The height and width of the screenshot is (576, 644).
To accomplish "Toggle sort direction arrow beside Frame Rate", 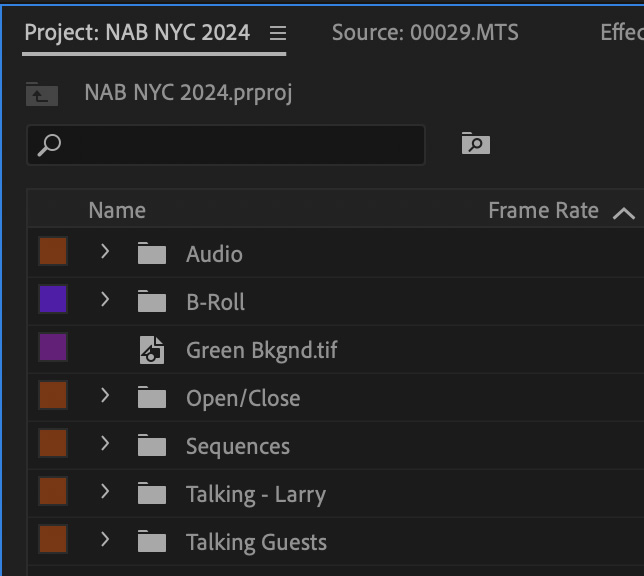I will (x=624, y=213).
